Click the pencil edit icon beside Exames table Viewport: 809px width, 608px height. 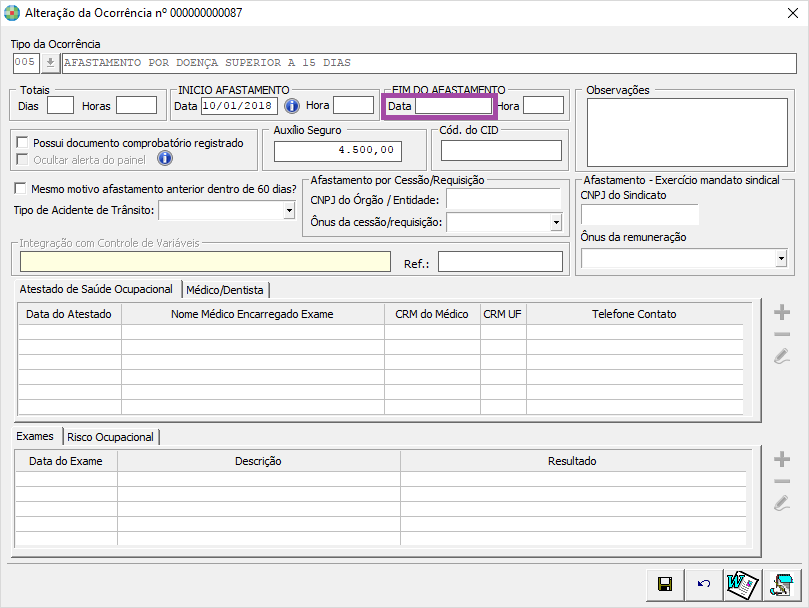tap(782, 503)
